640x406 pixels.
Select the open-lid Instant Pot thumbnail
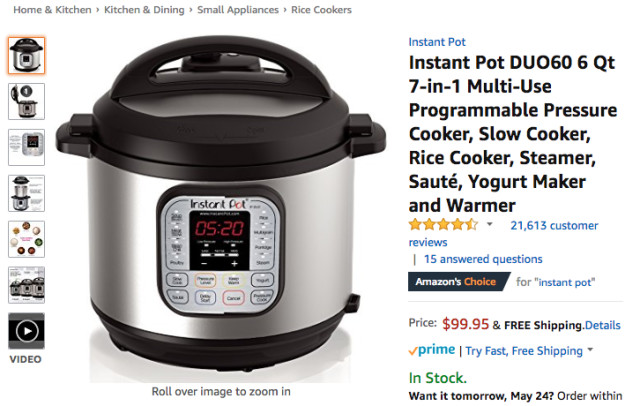27,101
